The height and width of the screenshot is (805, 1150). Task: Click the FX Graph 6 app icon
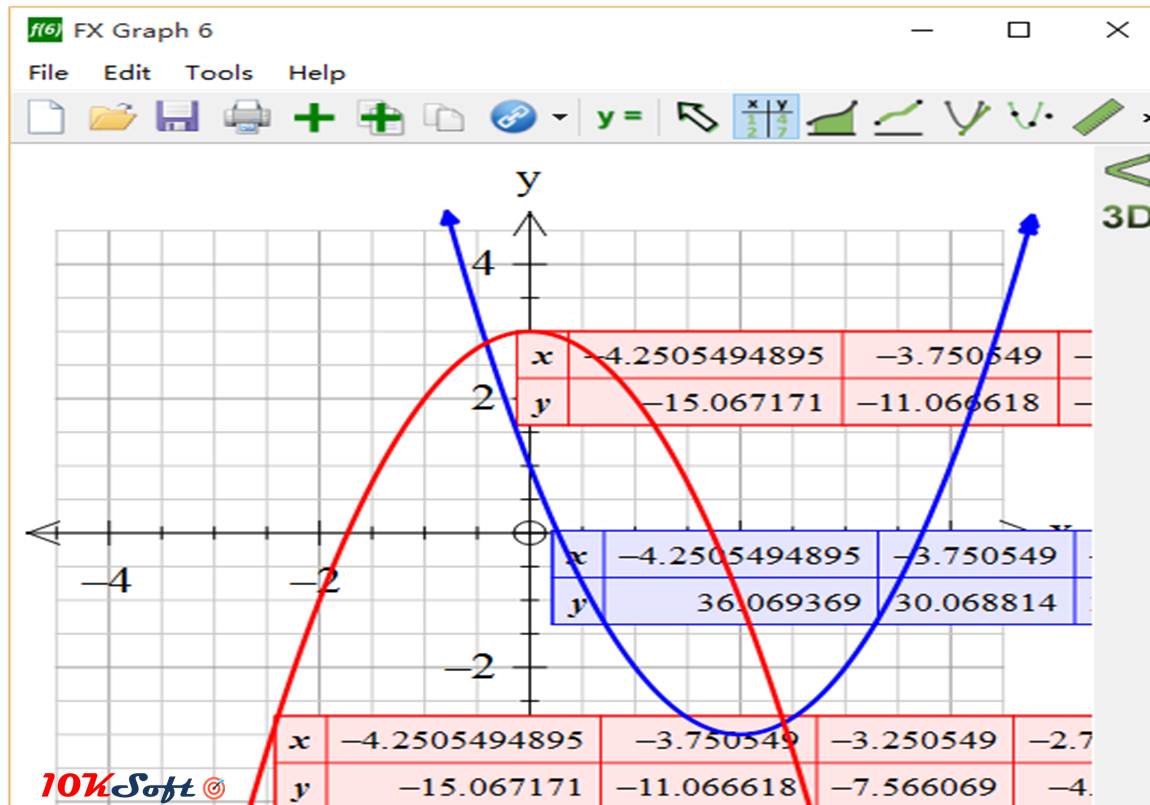(x=45, y=29)
